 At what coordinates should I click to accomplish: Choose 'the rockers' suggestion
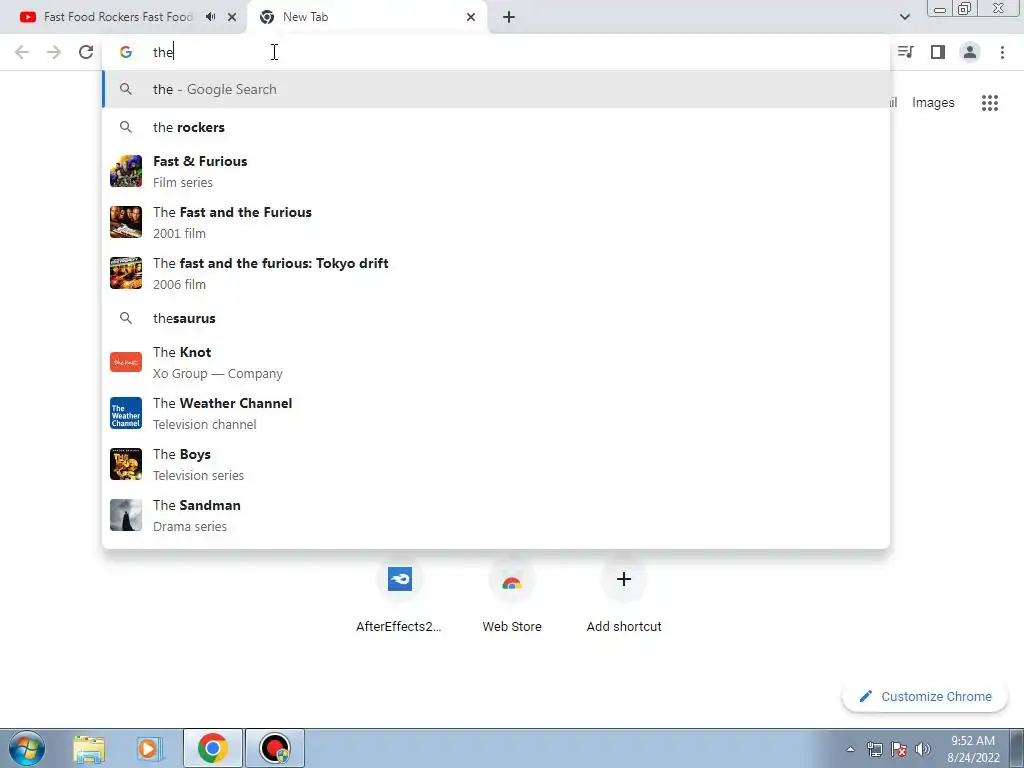pos(496,127)
